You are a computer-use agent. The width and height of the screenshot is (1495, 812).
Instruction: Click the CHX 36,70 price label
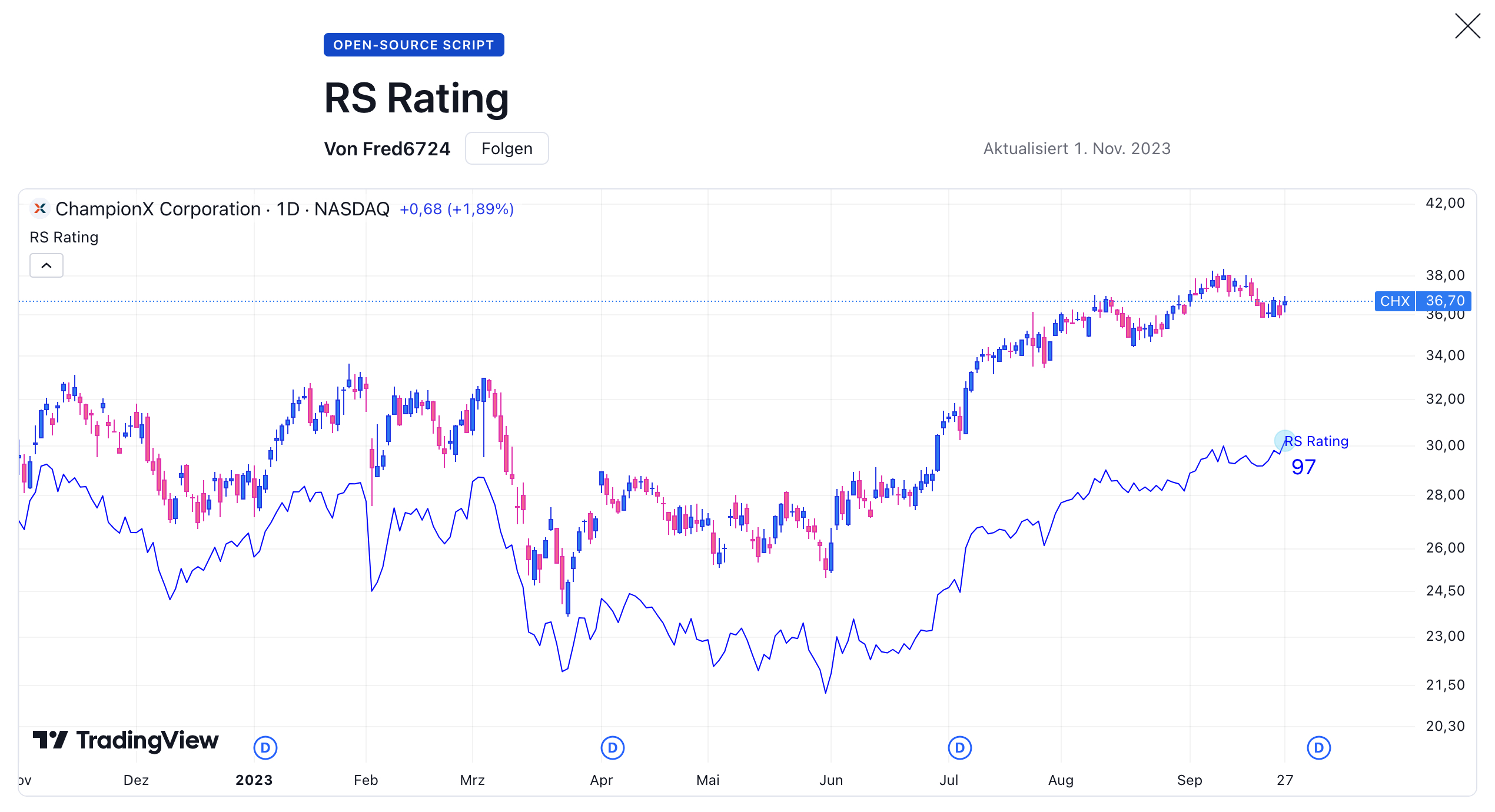click(1422, 301)
